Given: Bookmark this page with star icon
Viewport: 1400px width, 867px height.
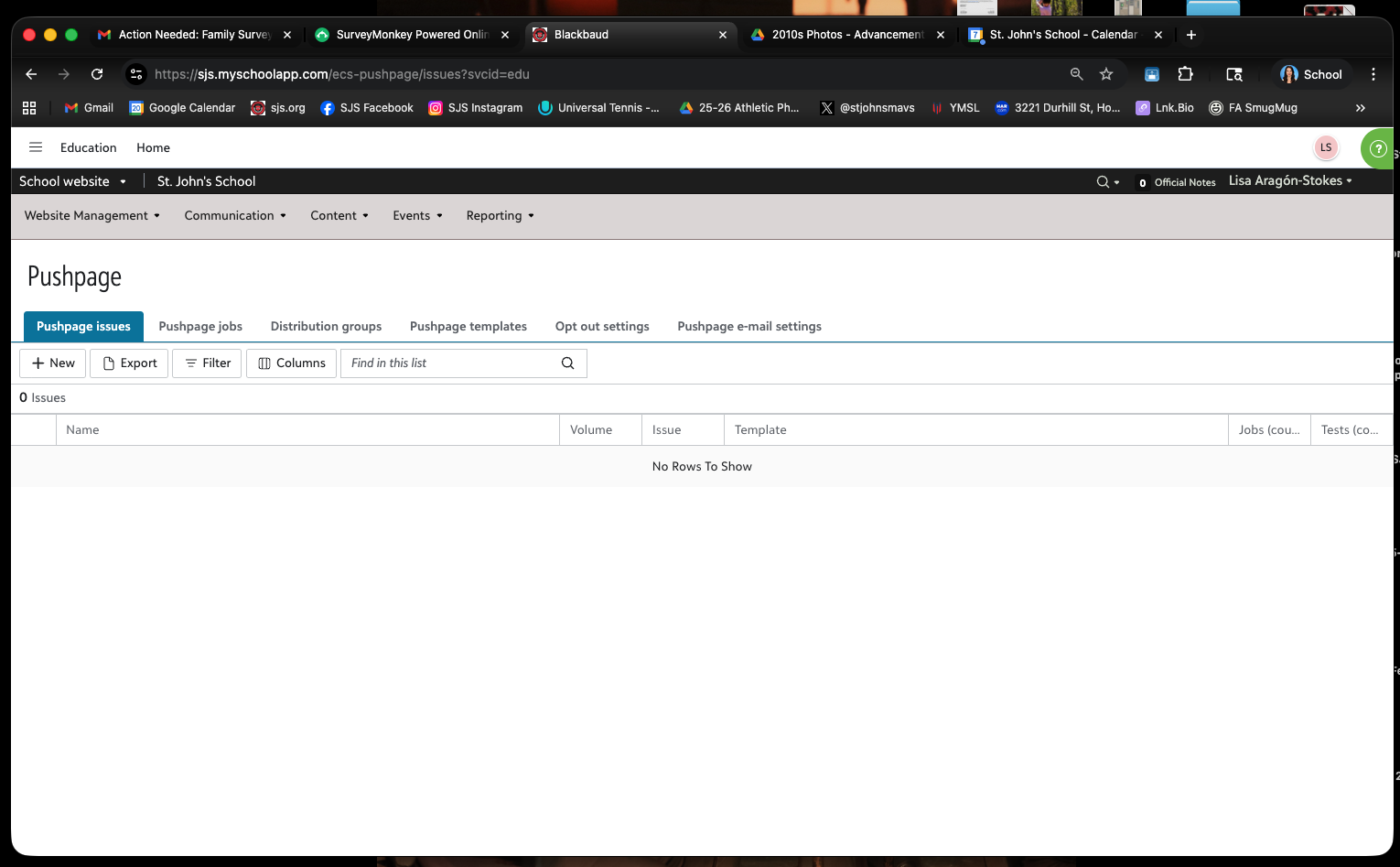Looking at the screenshot, I should pos(1106,74).
